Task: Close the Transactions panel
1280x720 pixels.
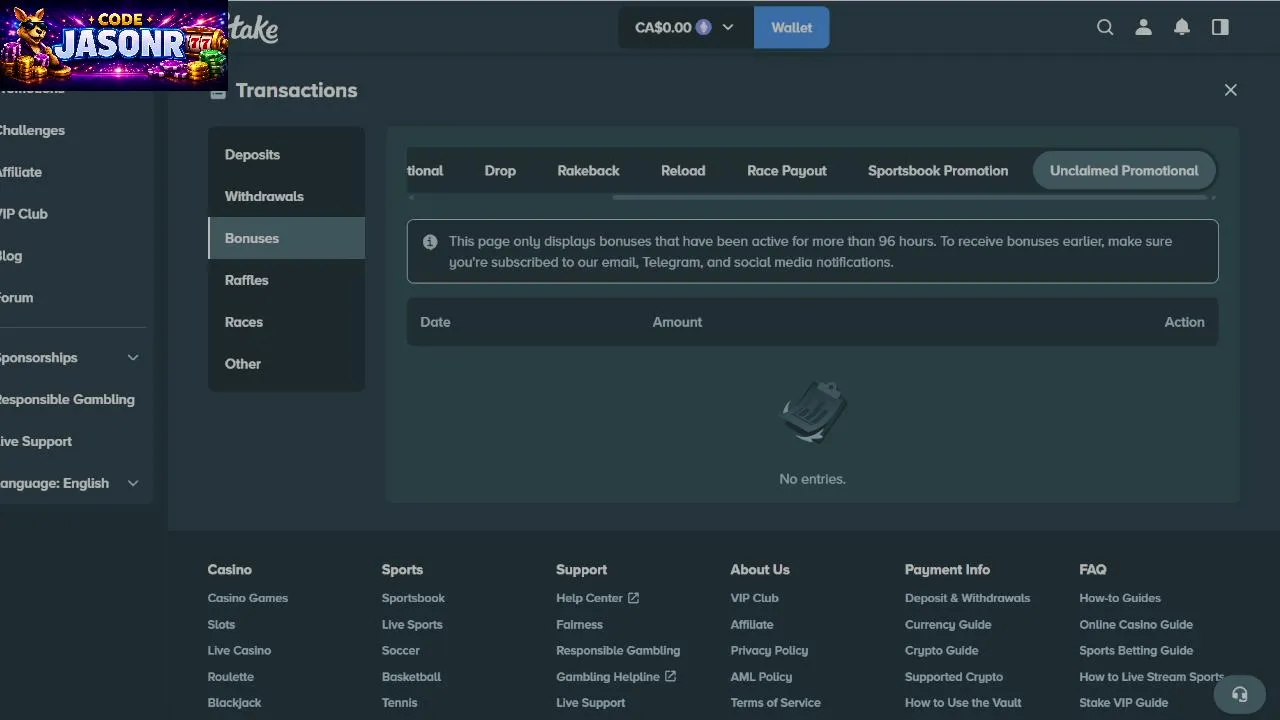Action: pyautogui.click(x=1231, y=90)
